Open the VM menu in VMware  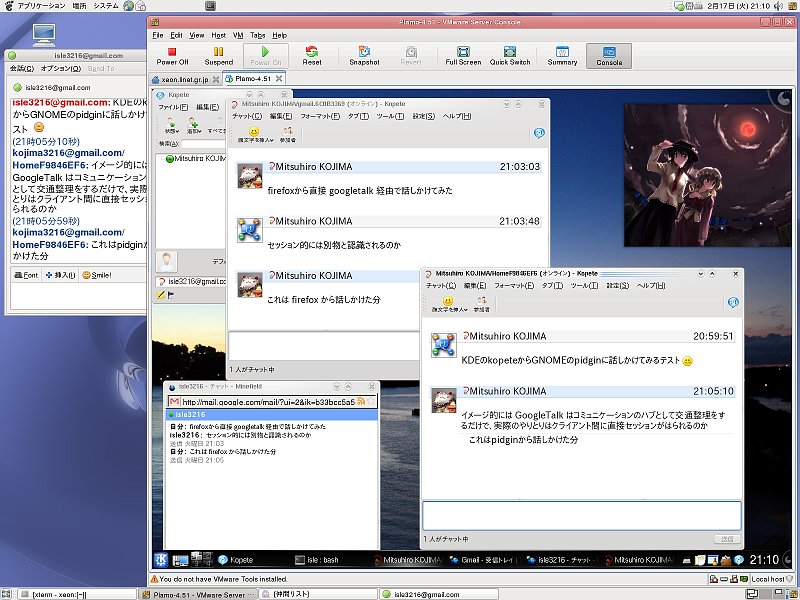[238, 35]
